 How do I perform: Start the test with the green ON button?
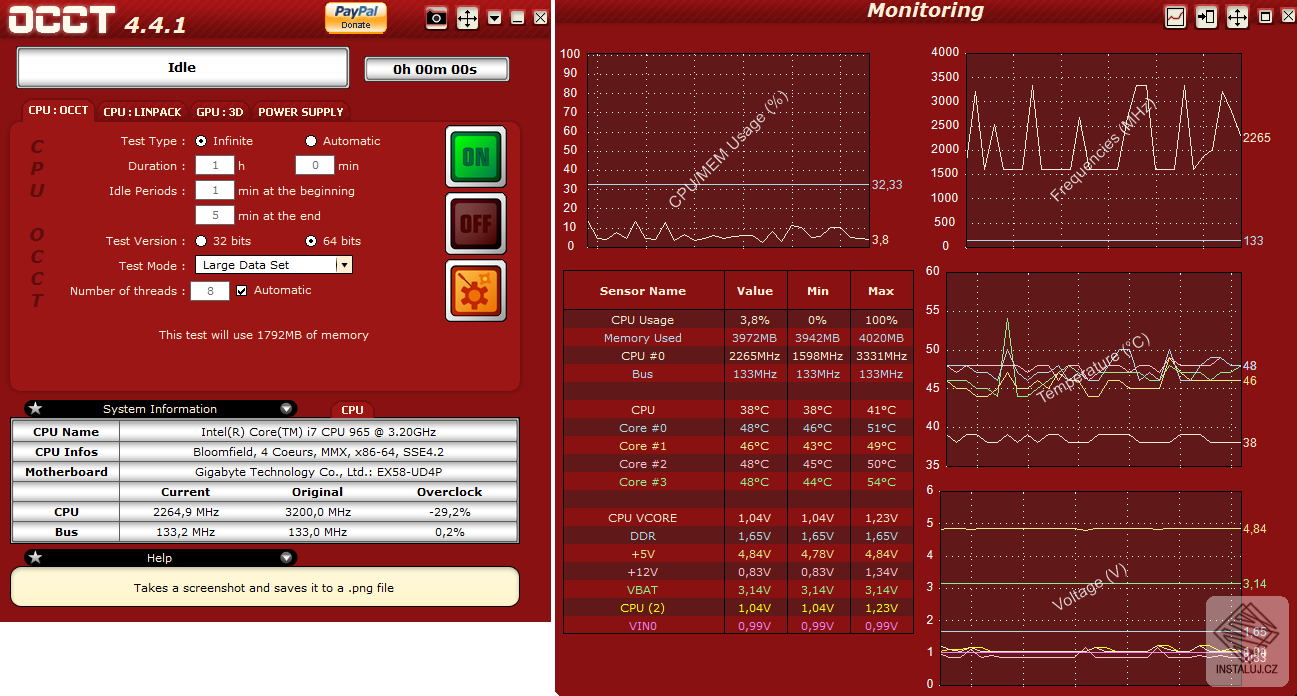(x=476, y=157)
